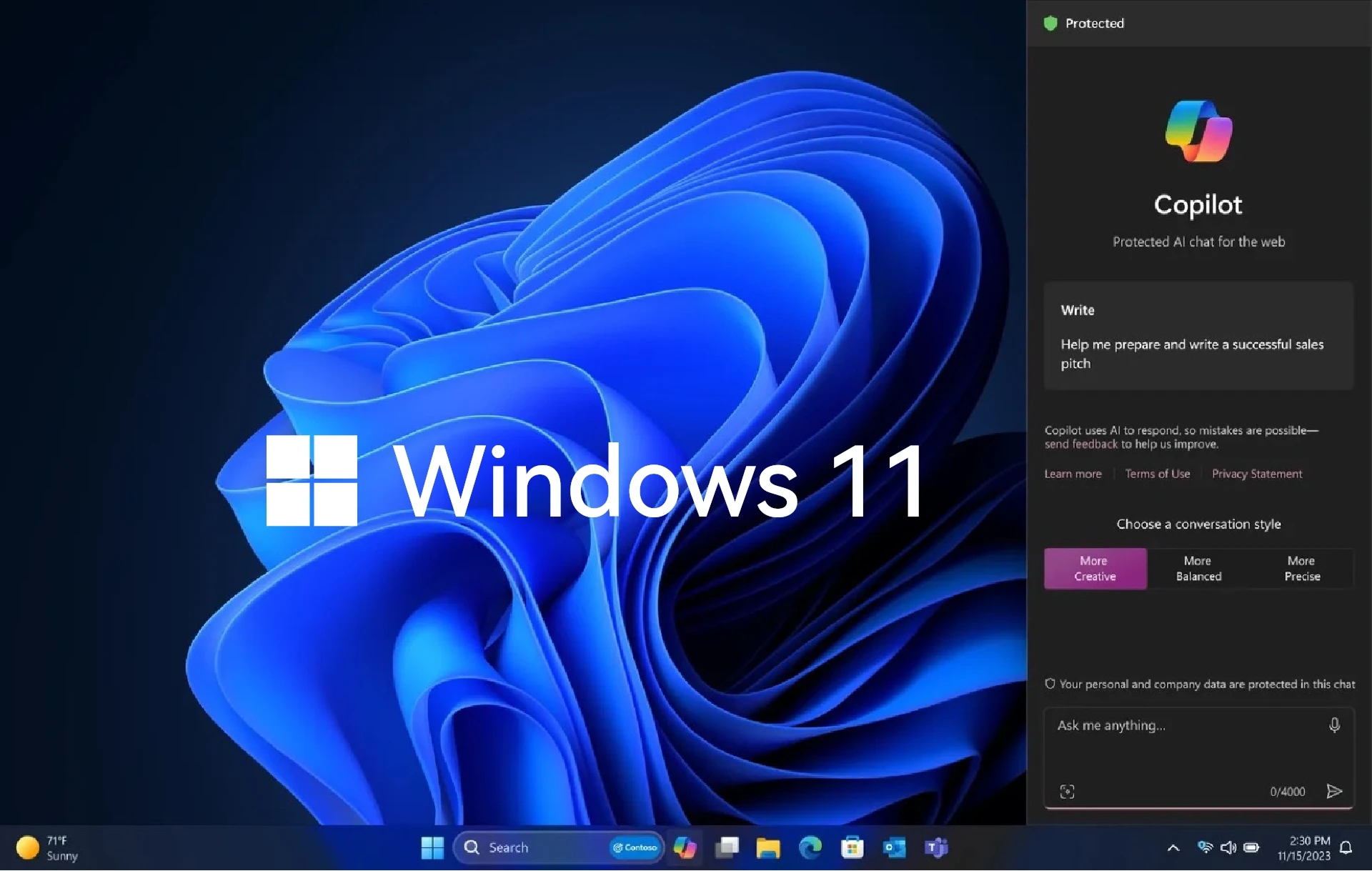Screen dimensions: 1372x871
Task: Click the battery icon in system tray
Action: [1251, 848]
